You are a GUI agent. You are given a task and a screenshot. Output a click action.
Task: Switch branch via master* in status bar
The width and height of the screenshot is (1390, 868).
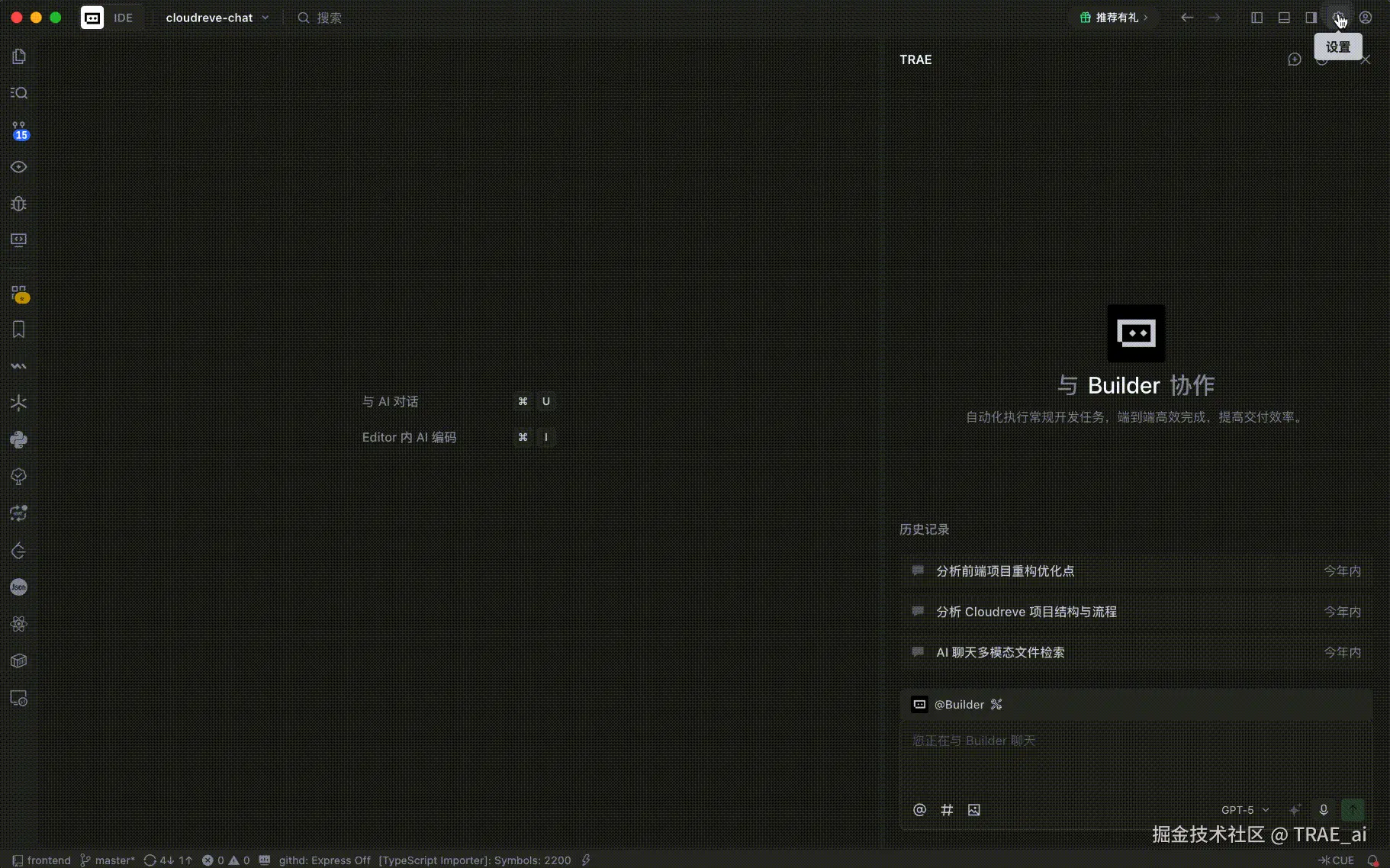coord(108,860)
